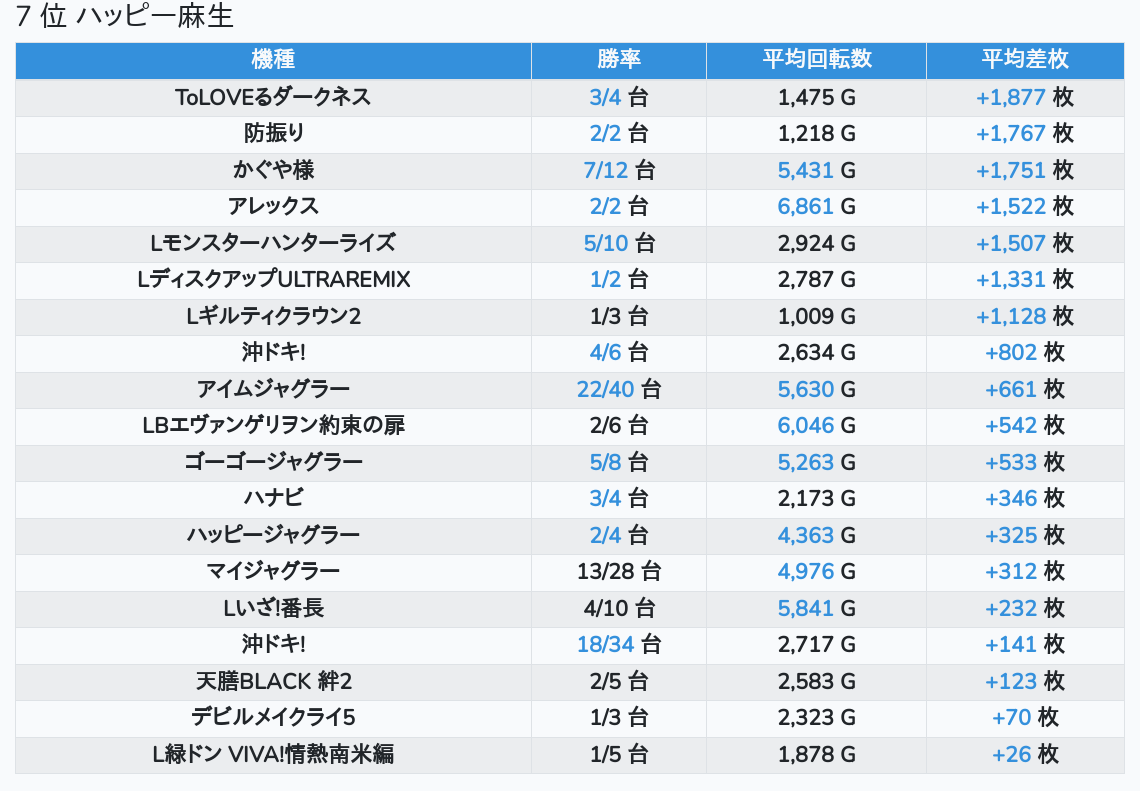This screenshot has height=791, width=1140.
Task: Click the 5/10 台 win rate value
Action: coord(619,244)
